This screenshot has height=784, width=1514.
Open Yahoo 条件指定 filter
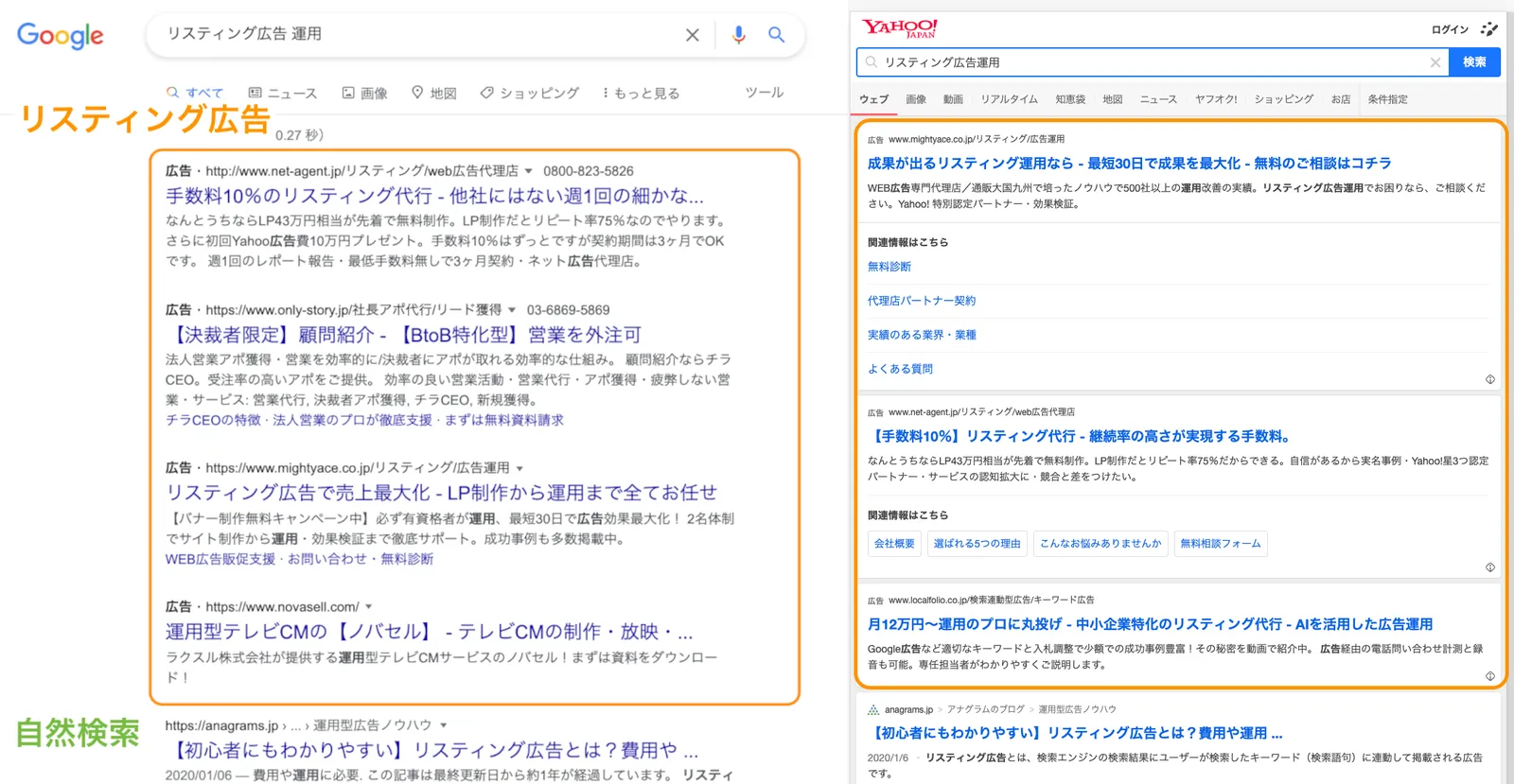[1387, 99]
